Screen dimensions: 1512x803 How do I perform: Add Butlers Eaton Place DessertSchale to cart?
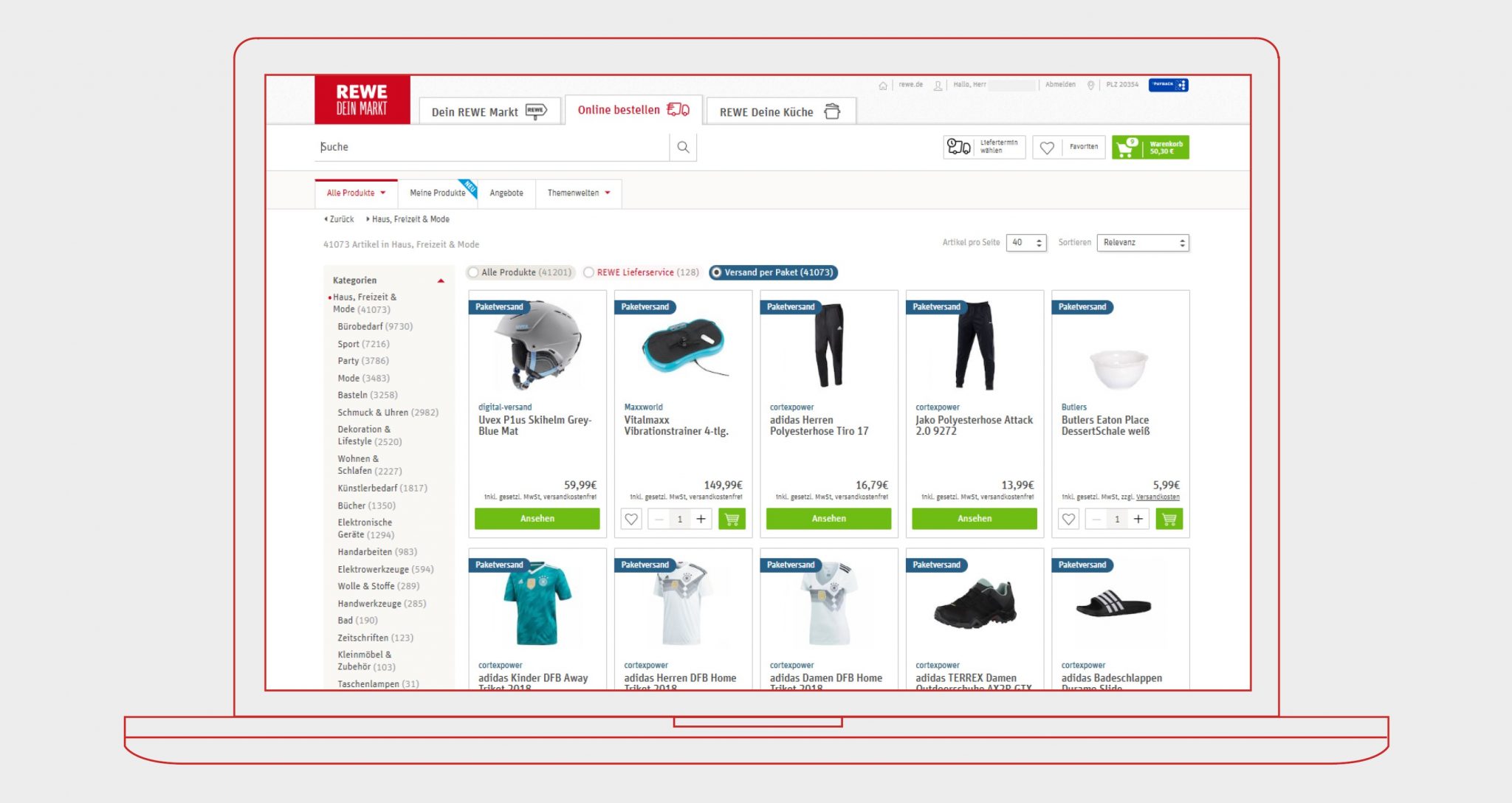point(1169,519)
